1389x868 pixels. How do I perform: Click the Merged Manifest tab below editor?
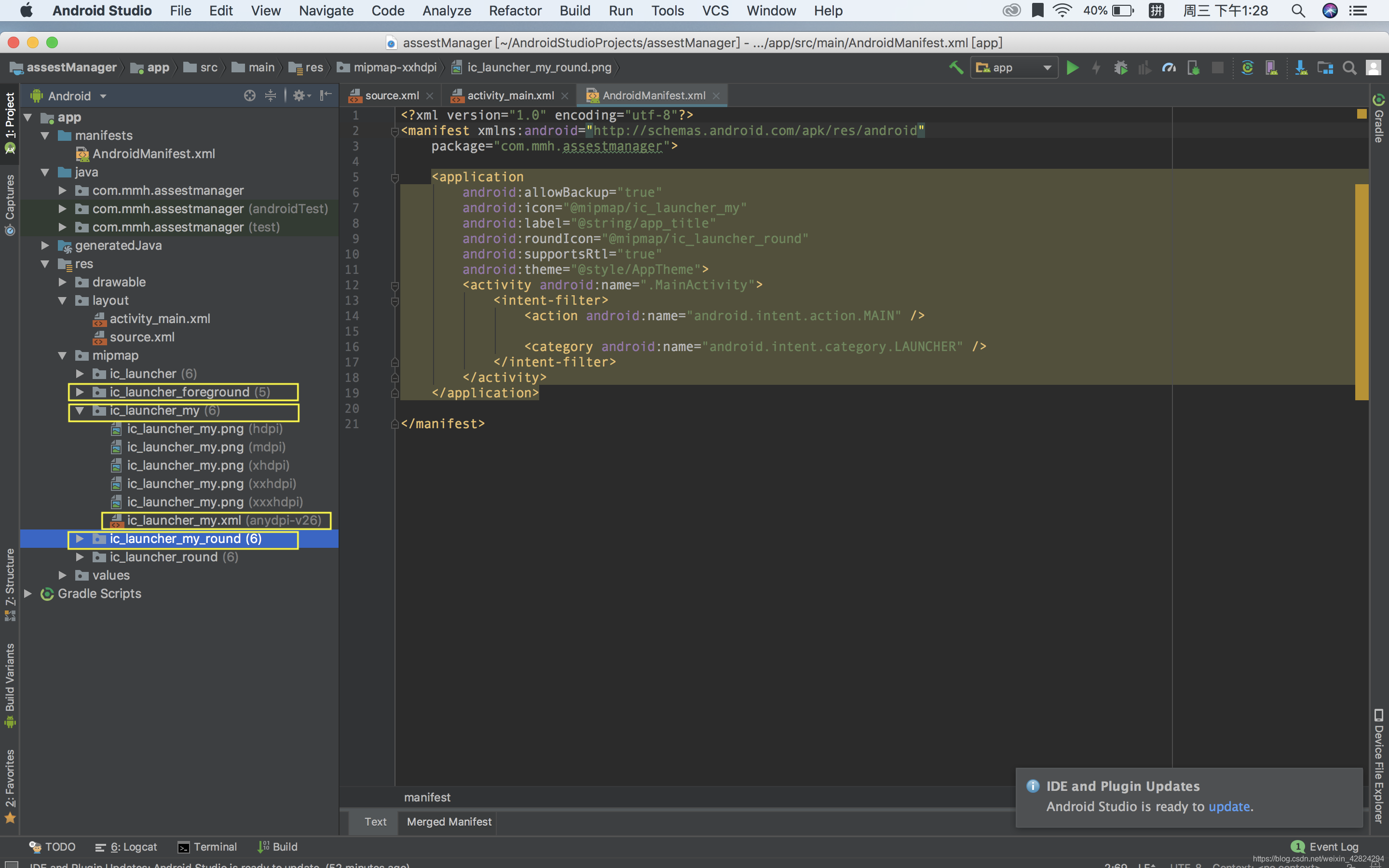[x=449, y=821]
